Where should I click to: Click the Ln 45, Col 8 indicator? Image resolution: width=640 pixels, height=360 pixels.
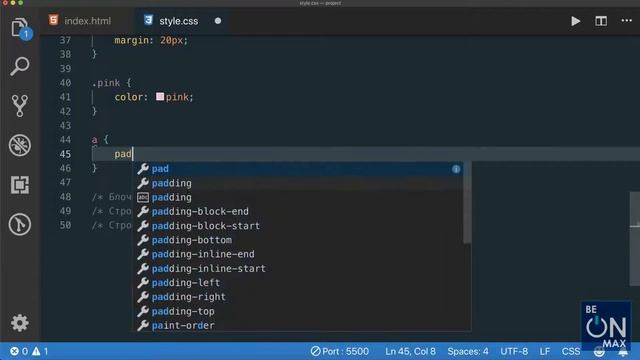[x=410, y=351]
